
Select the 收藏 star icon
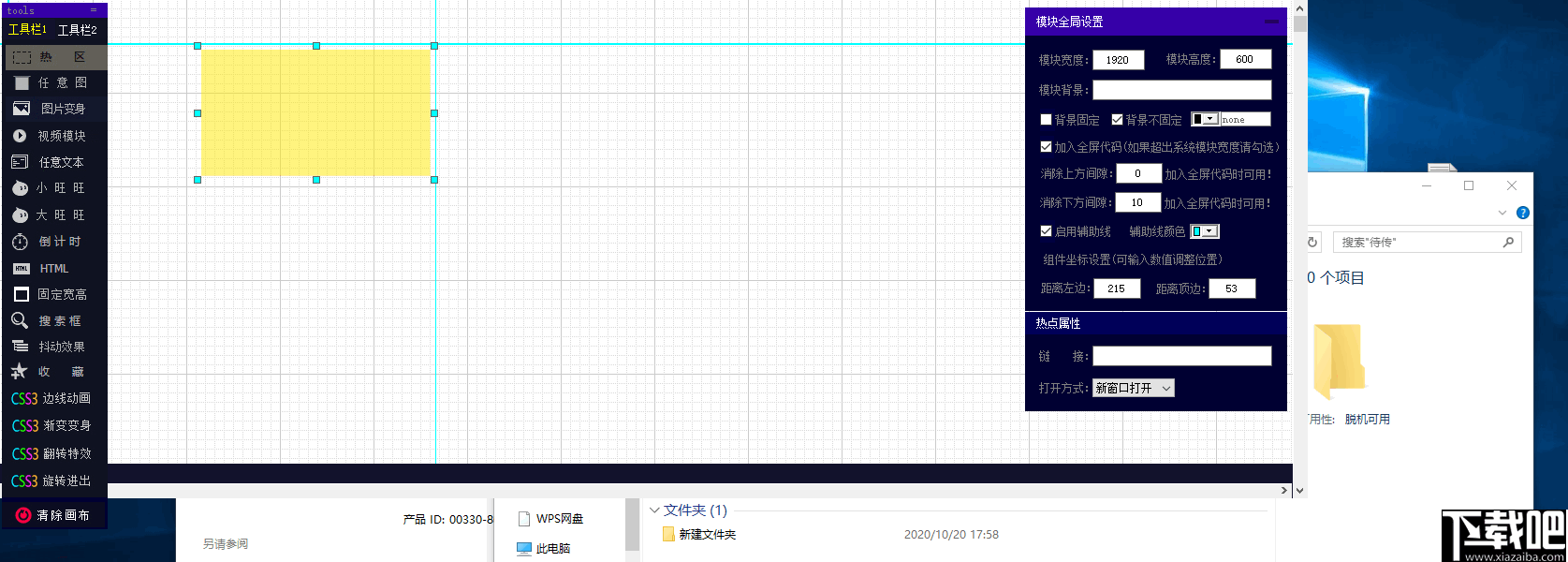(x=19, y=372)
